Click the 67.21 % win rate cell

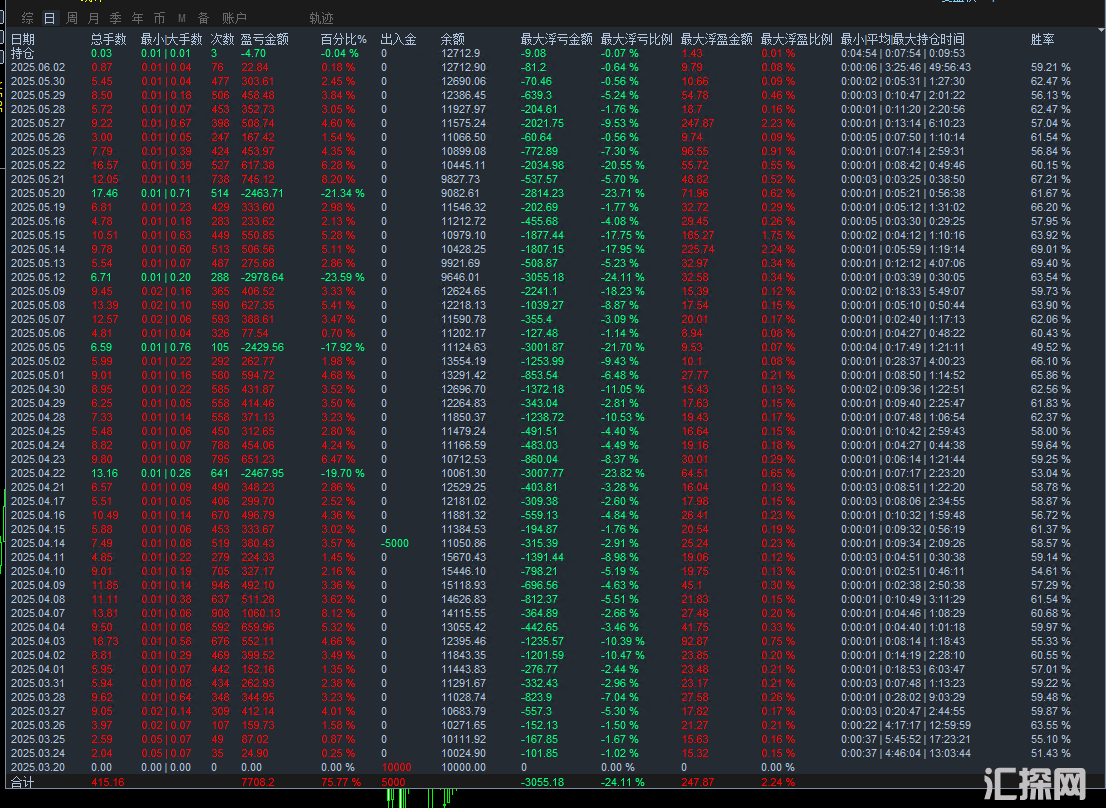(1050, 179)
